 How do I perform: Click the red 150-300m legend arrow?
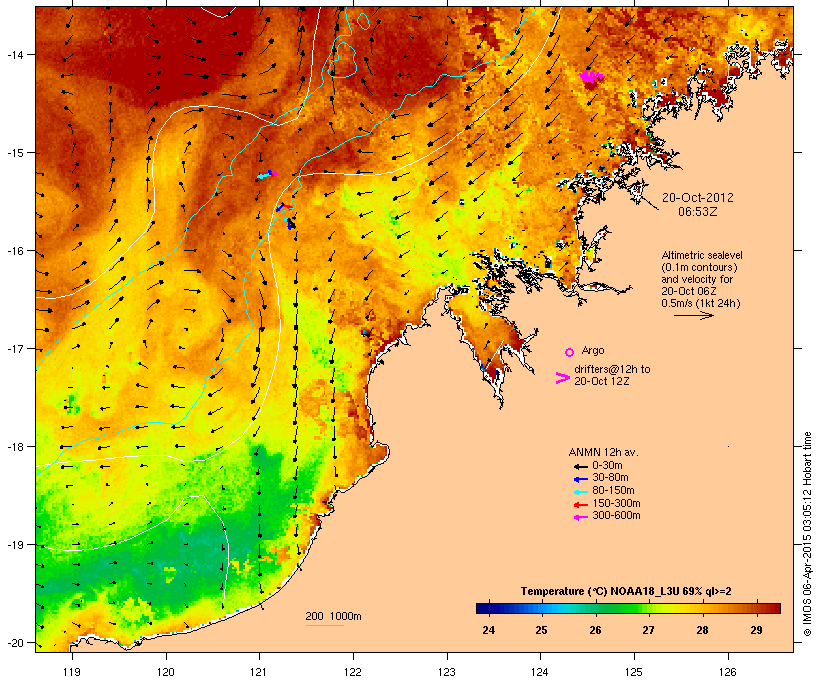(580, 505)
